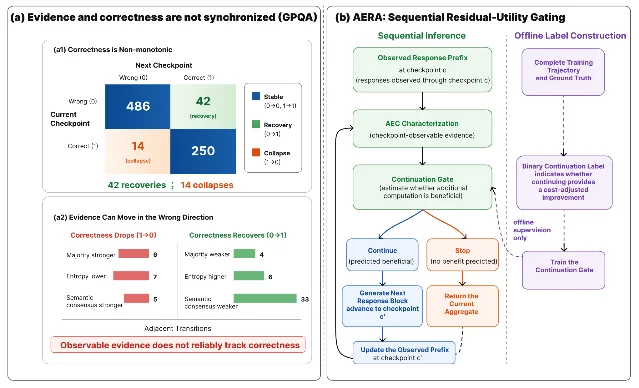Select the 14 collapse matrix cell

138,151
